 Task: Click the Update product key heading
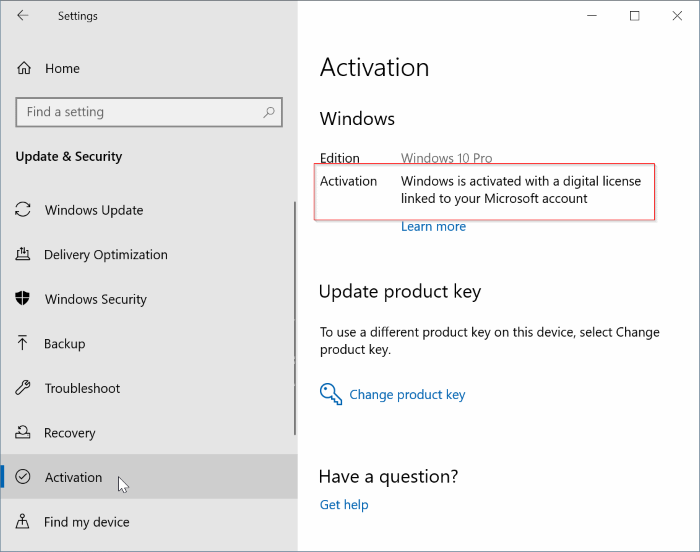[400, 292]
